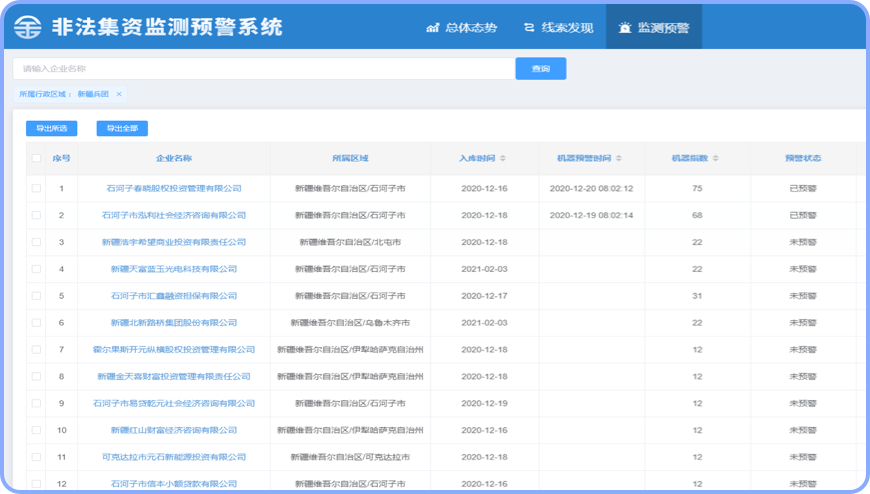The width and height of the screenshot is (870, 494).
Task: Click 已预警 status in row 2
Action: coord(803,215)
